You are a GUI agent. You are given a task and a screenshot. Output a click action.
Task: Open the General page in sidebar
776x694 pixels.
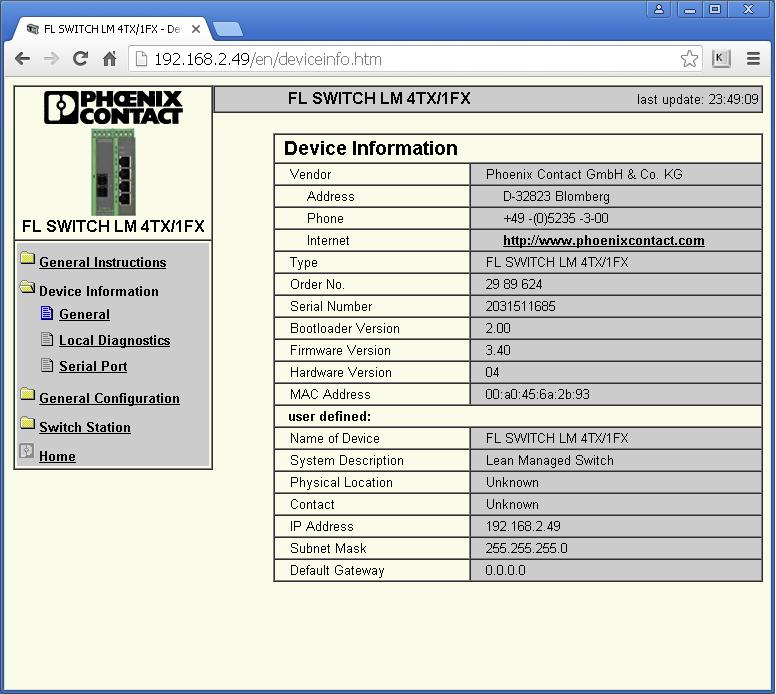coord(84,314)
